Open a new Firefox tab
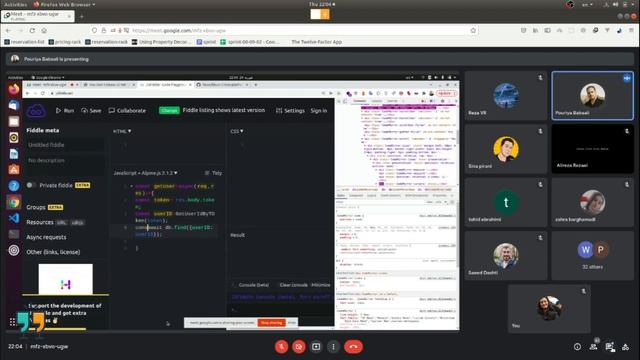The image size is (640, 360). point(81,16)
